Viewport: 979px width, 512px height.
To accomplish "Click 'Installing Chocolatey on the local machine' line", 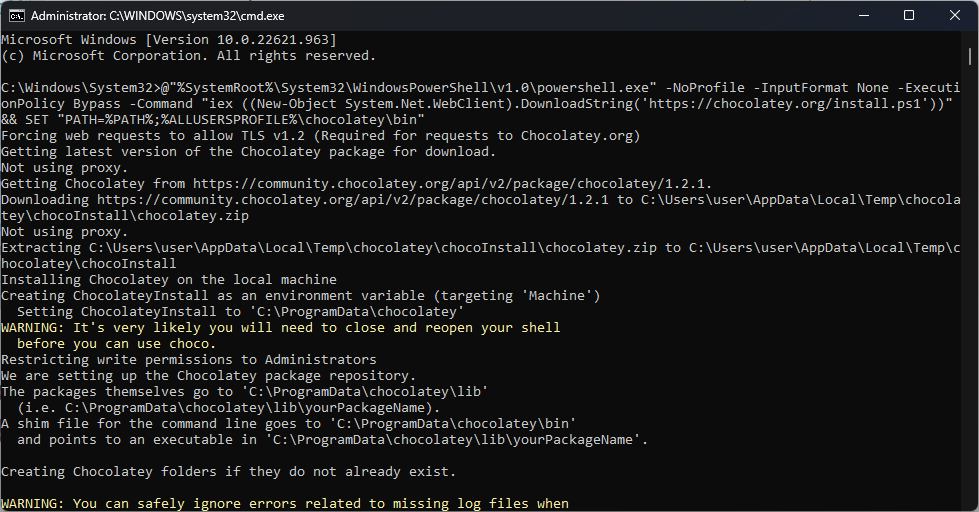I will [169, 280].
